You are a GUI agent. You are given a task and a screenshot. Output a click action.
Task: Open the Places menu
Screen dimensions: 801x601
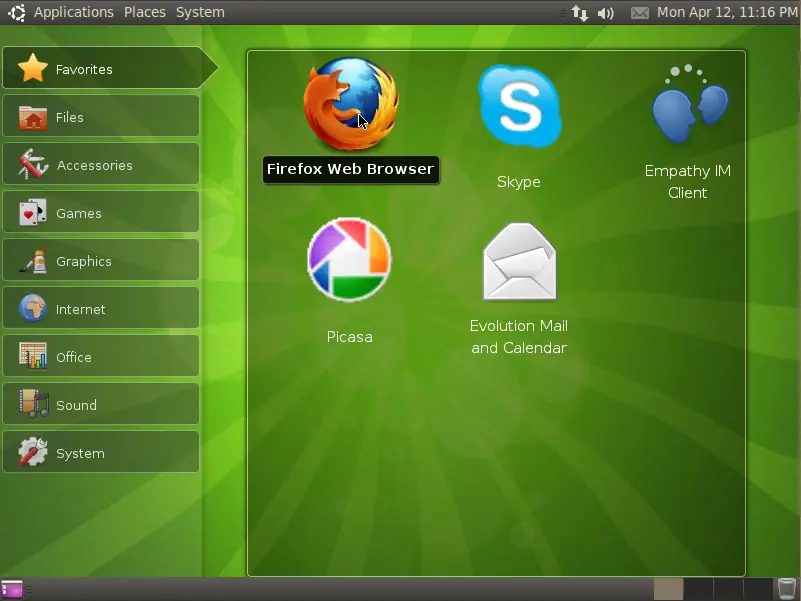145,12
